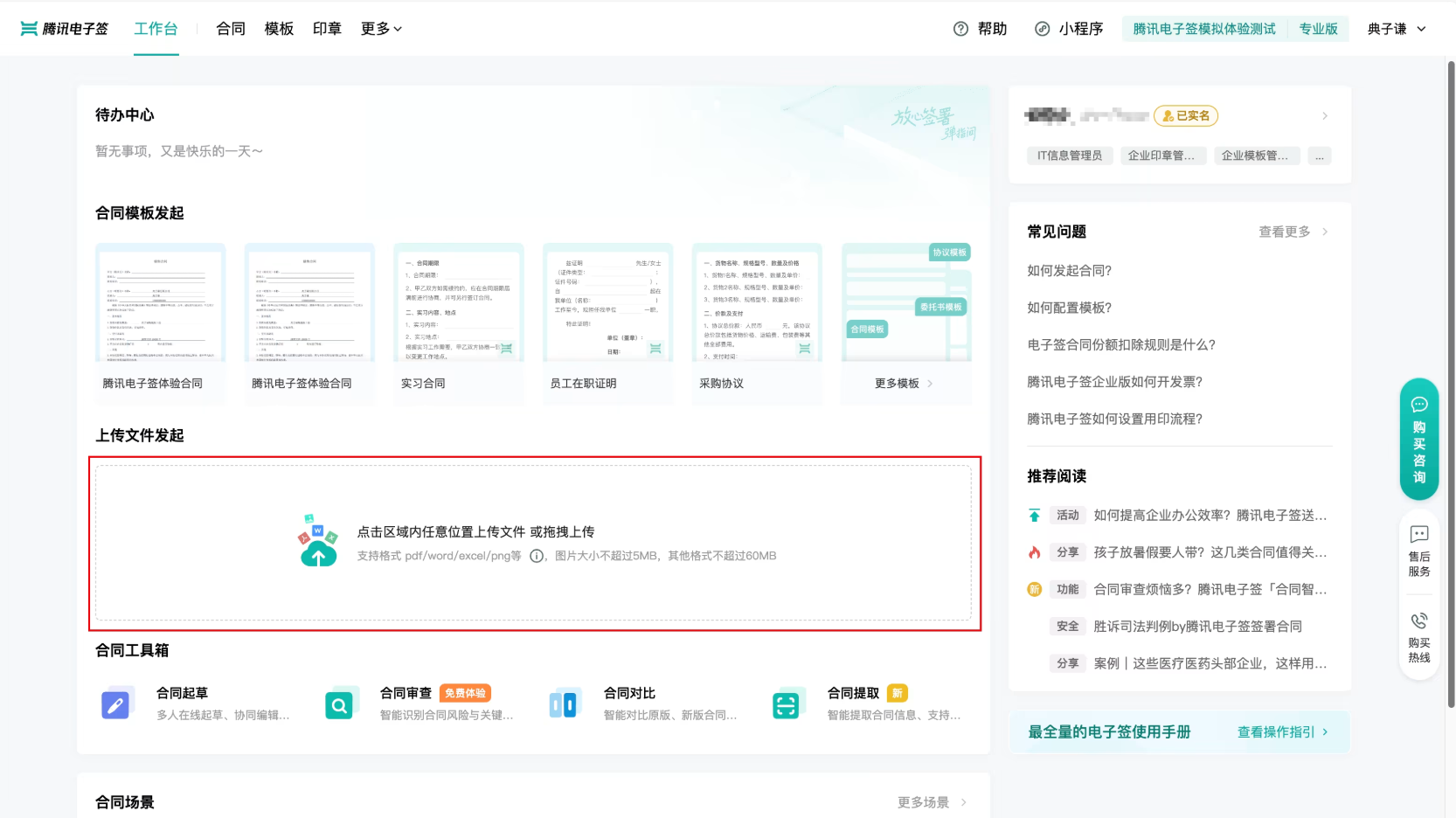Click the 合同提取 scan icon
Image resolution: width=1456 pixels, height=818 pixels.
787,704
